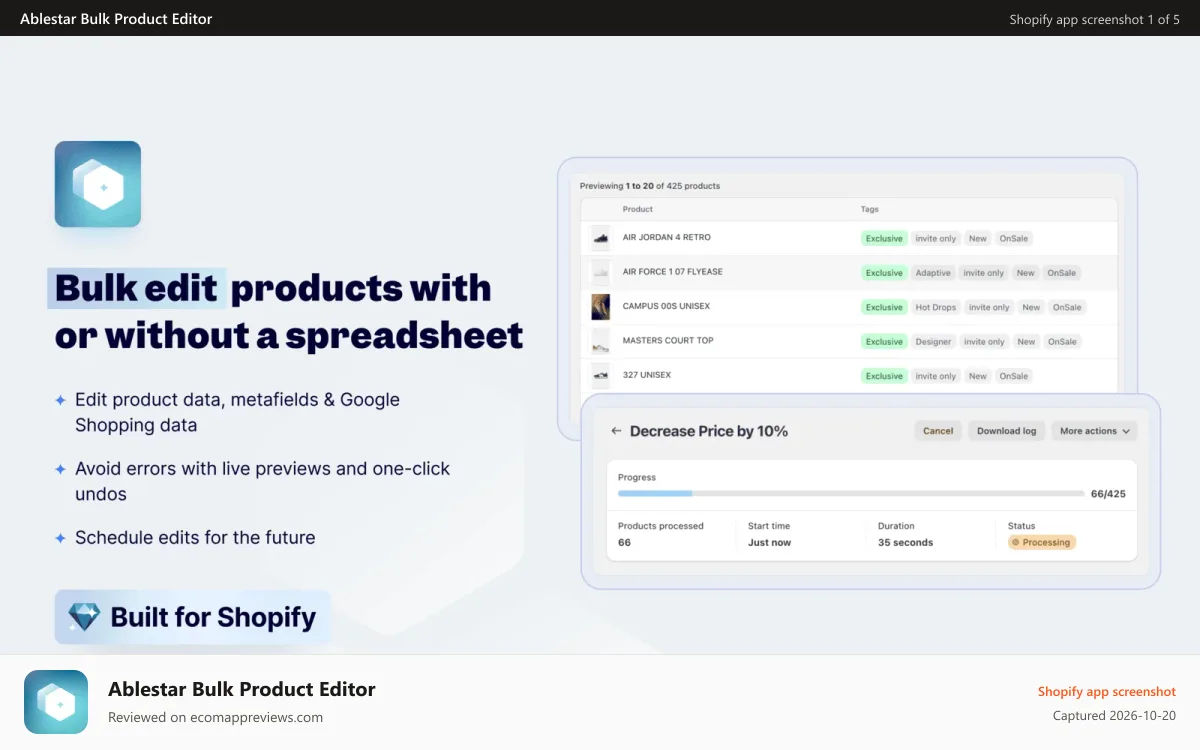Screen dimensions: 1200x750
Task: Click the OnSale tag on AIR FORCE 1 row
Action: [x=1061, y=273]
